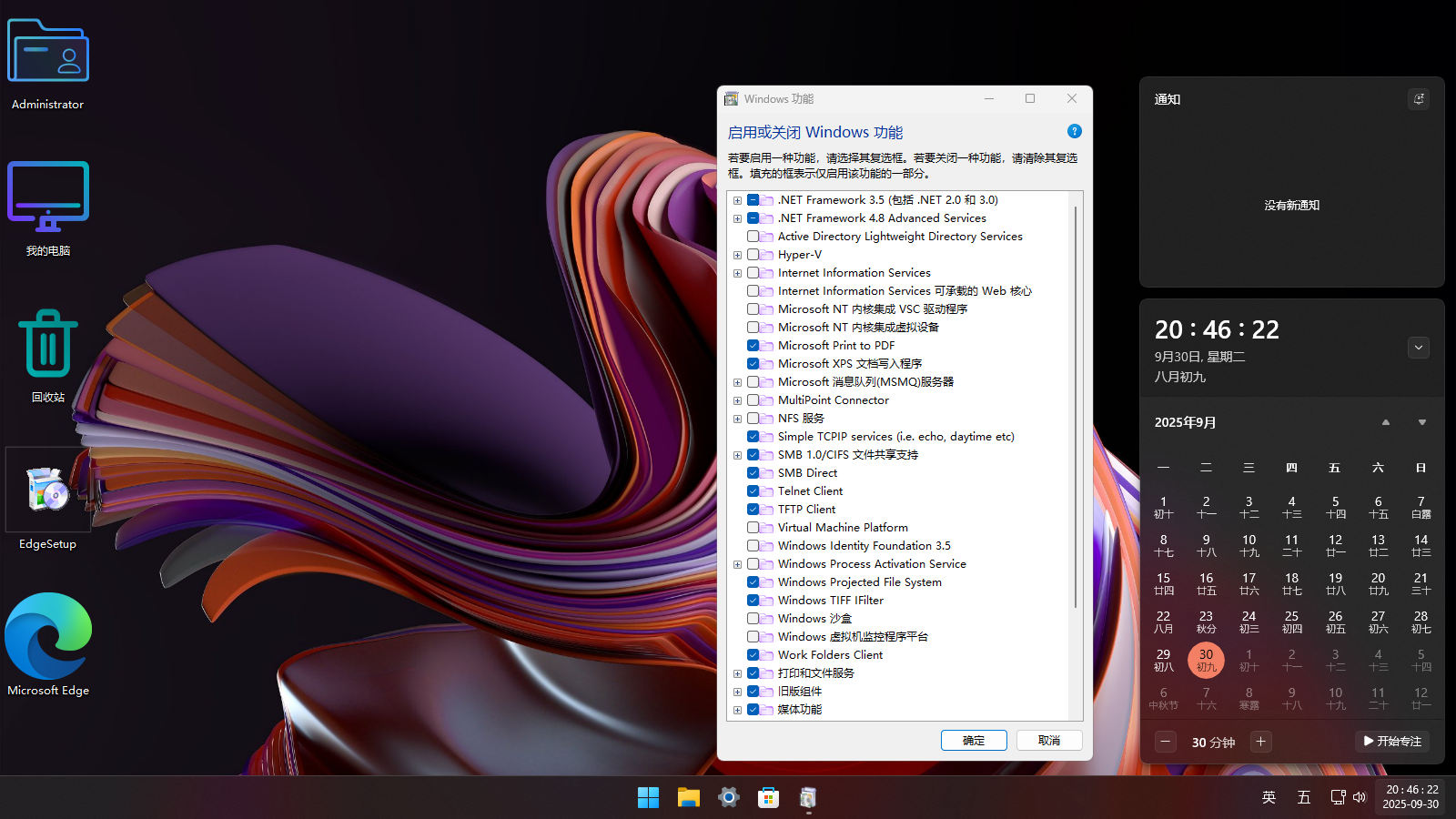Go to previous month with up arrow
Viewport: 1456px width, 819px height.
(x=1386, y=422)
